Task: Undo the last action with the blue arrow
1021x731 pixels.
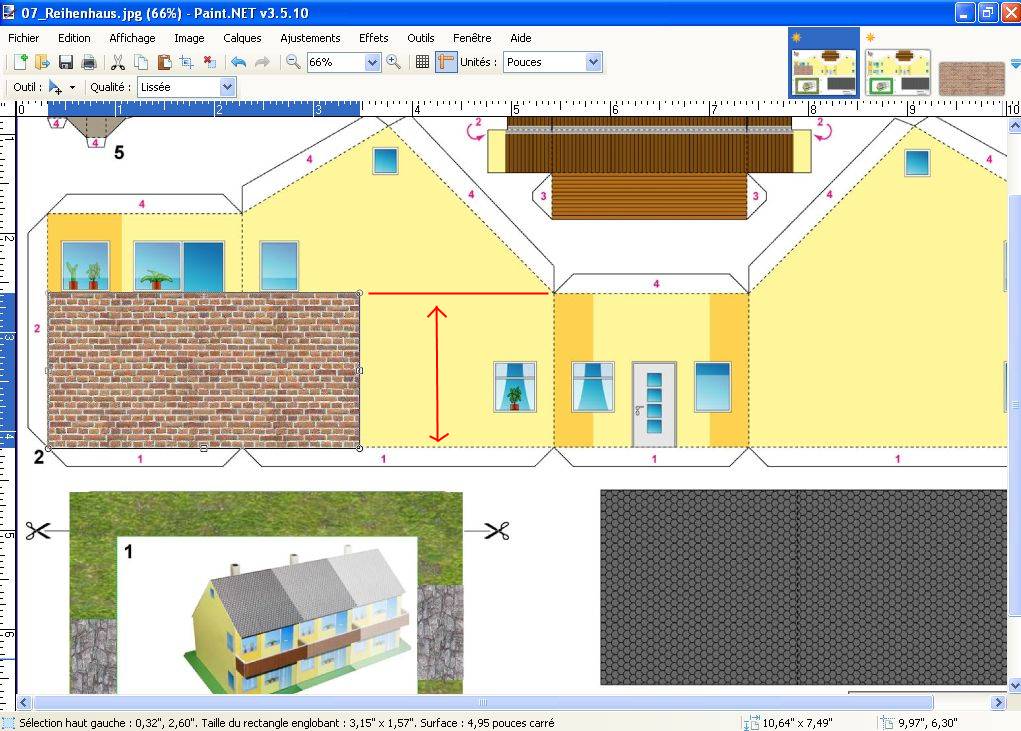Action: [238, 62]
